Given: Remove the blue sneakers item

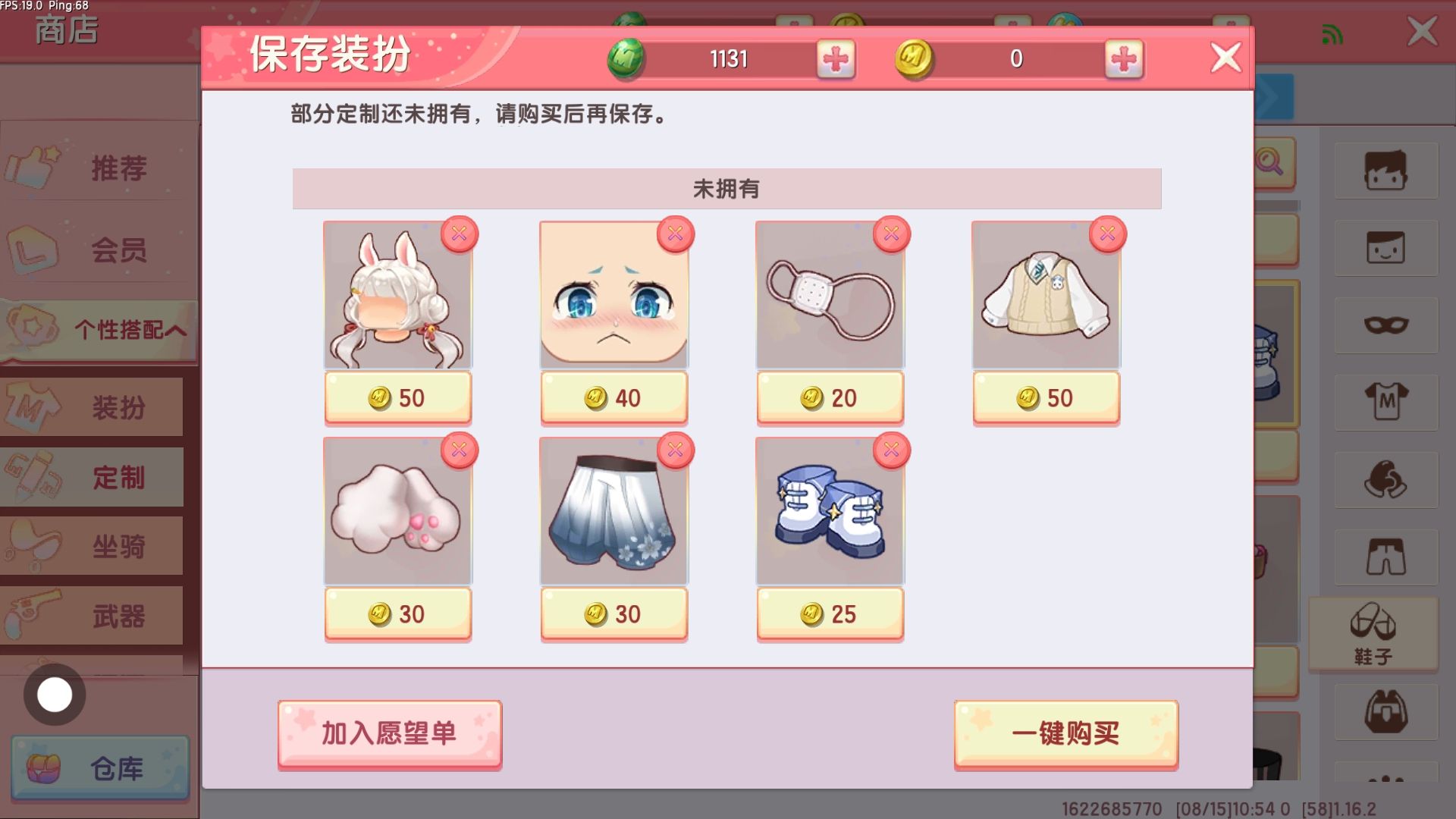Looking at the screenshot, I should (892, 450).
